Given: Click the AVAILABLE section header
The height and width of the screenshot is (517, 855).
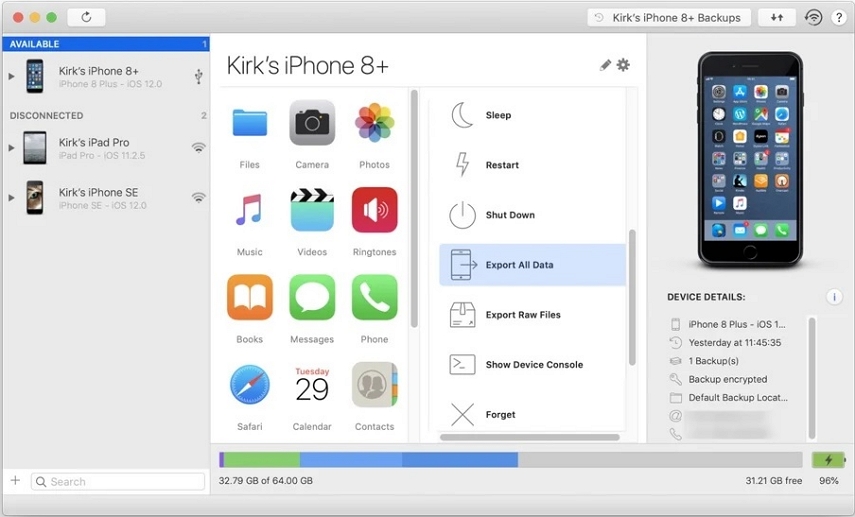Looking at the screenshot, I should tap(106, 44).
